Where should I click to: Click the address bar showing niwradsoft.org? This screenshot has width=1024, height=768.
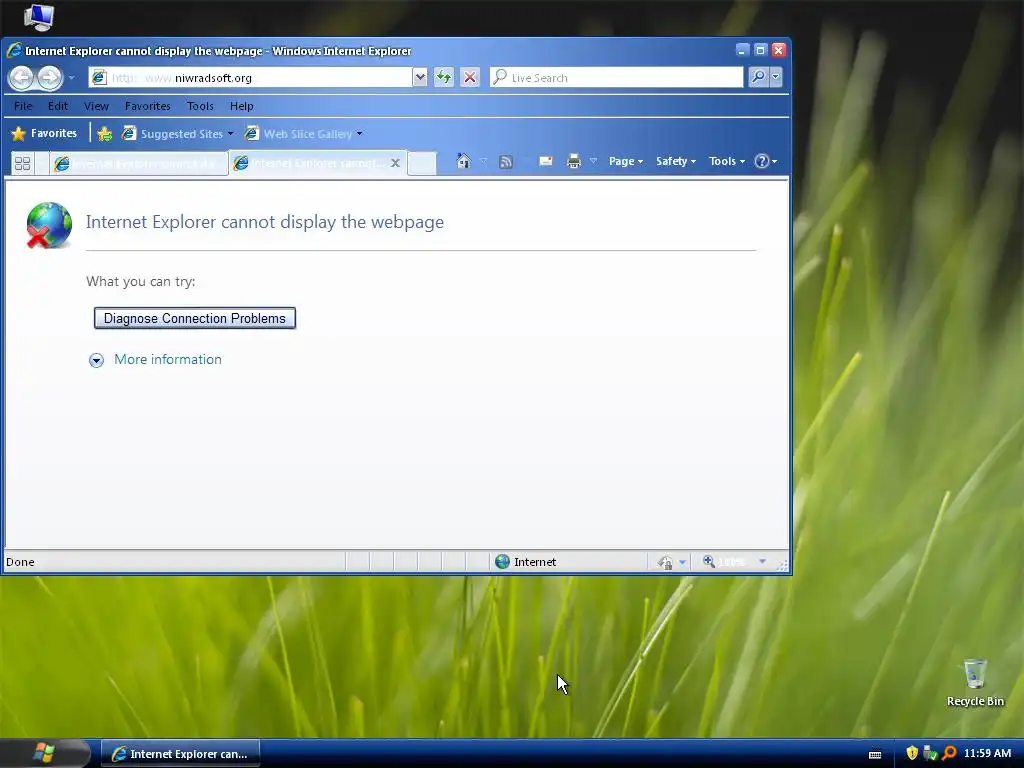click(x=251, y=78)
